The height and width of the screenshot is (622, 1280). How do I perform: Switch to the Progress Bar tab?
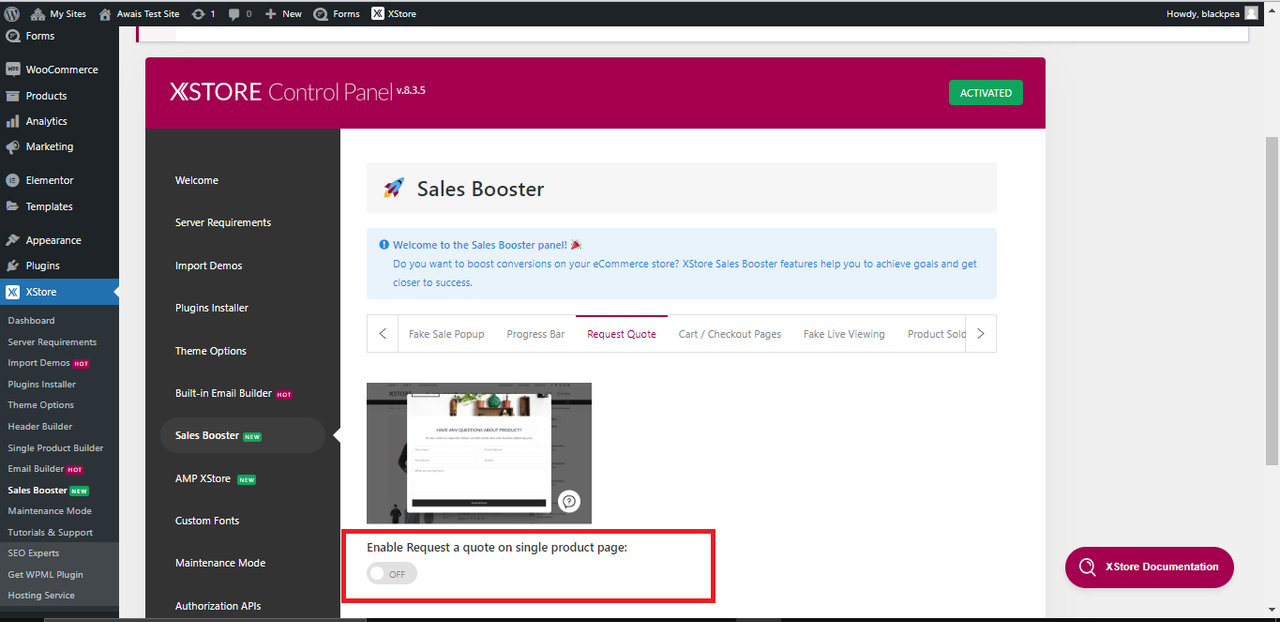pyautogui.click(x=536, y=334)
